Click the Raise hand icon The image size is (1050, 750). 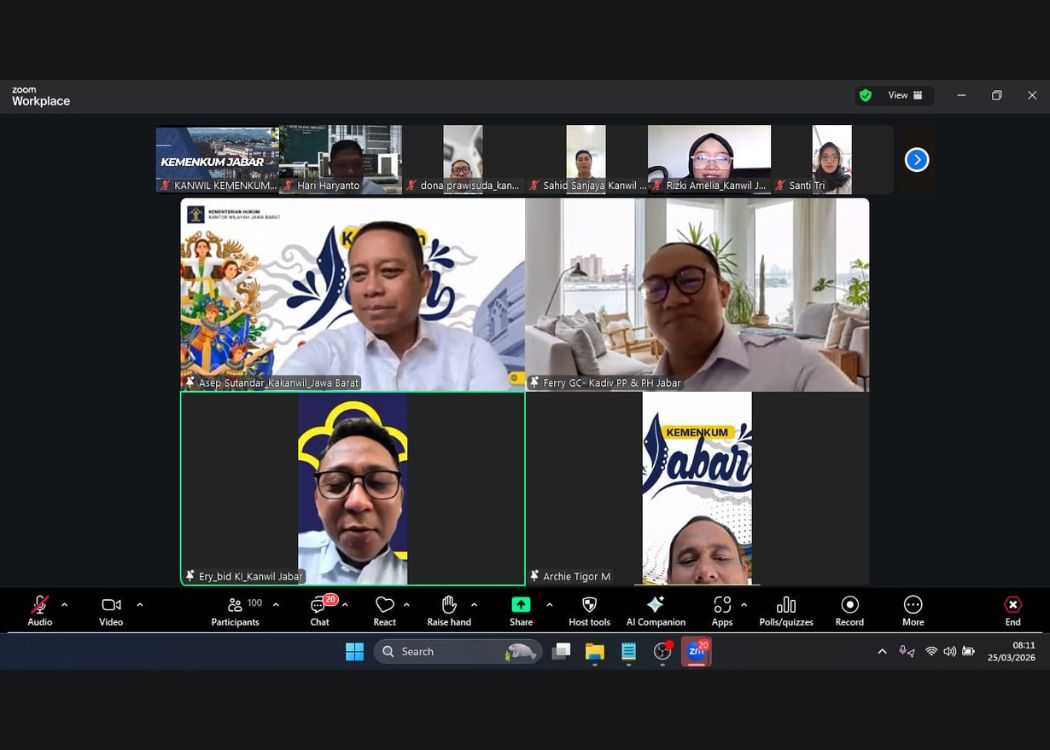point(449,610)
